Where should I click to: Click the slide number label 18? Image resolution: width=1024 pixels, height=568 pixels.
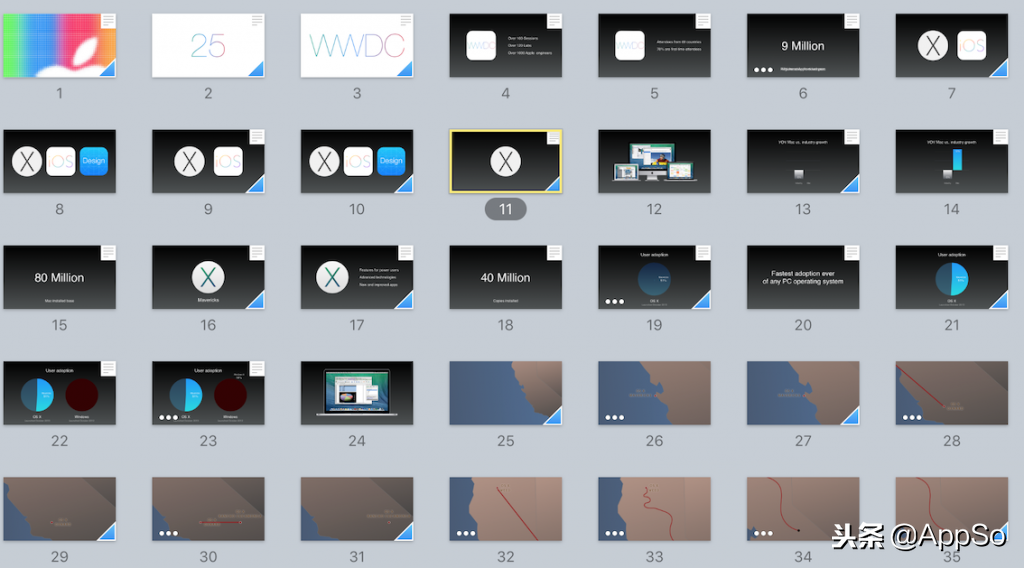pyautogui.click(x=505, y=325)
